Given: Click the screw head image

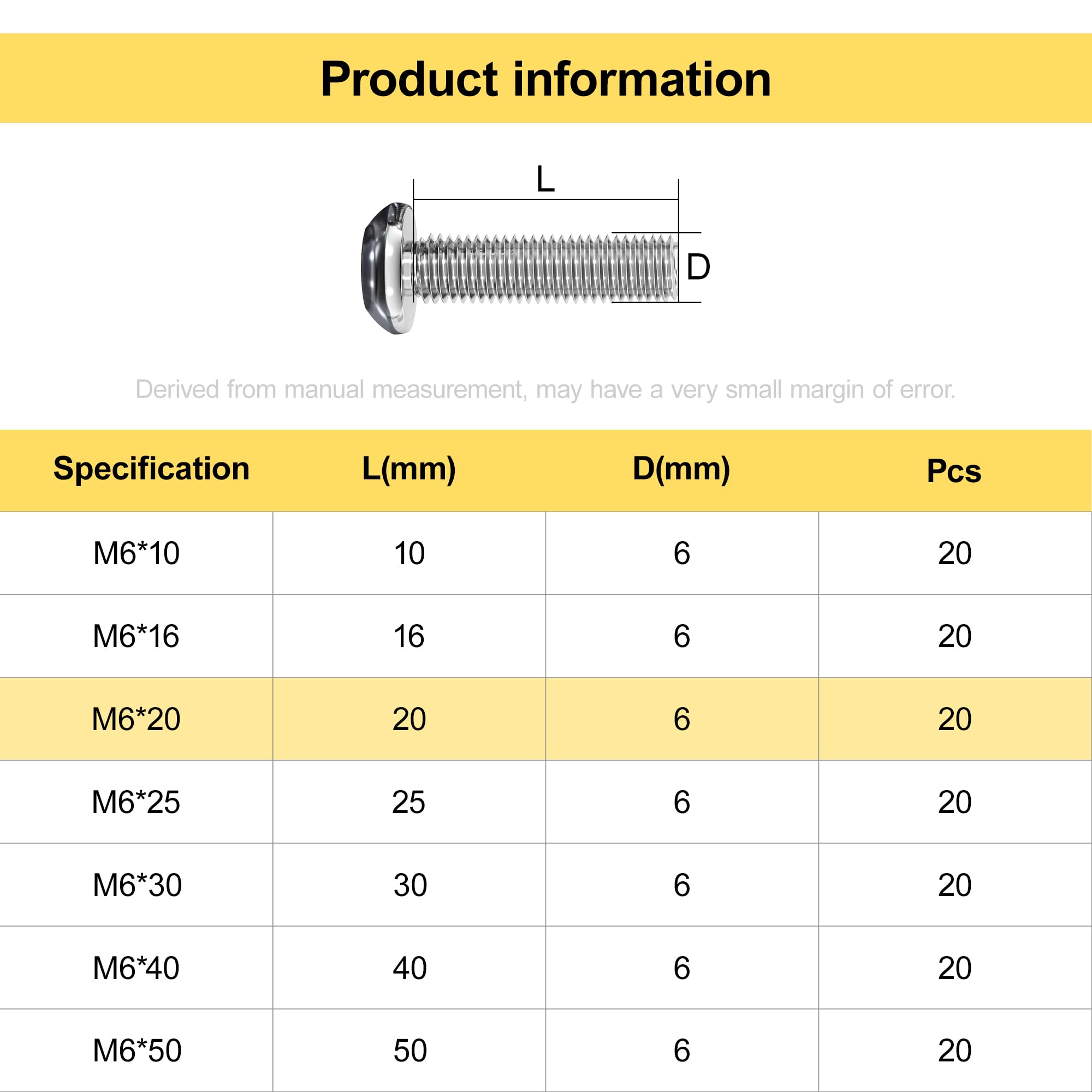Looking at the screenshot, I should (x=388, y=269).
